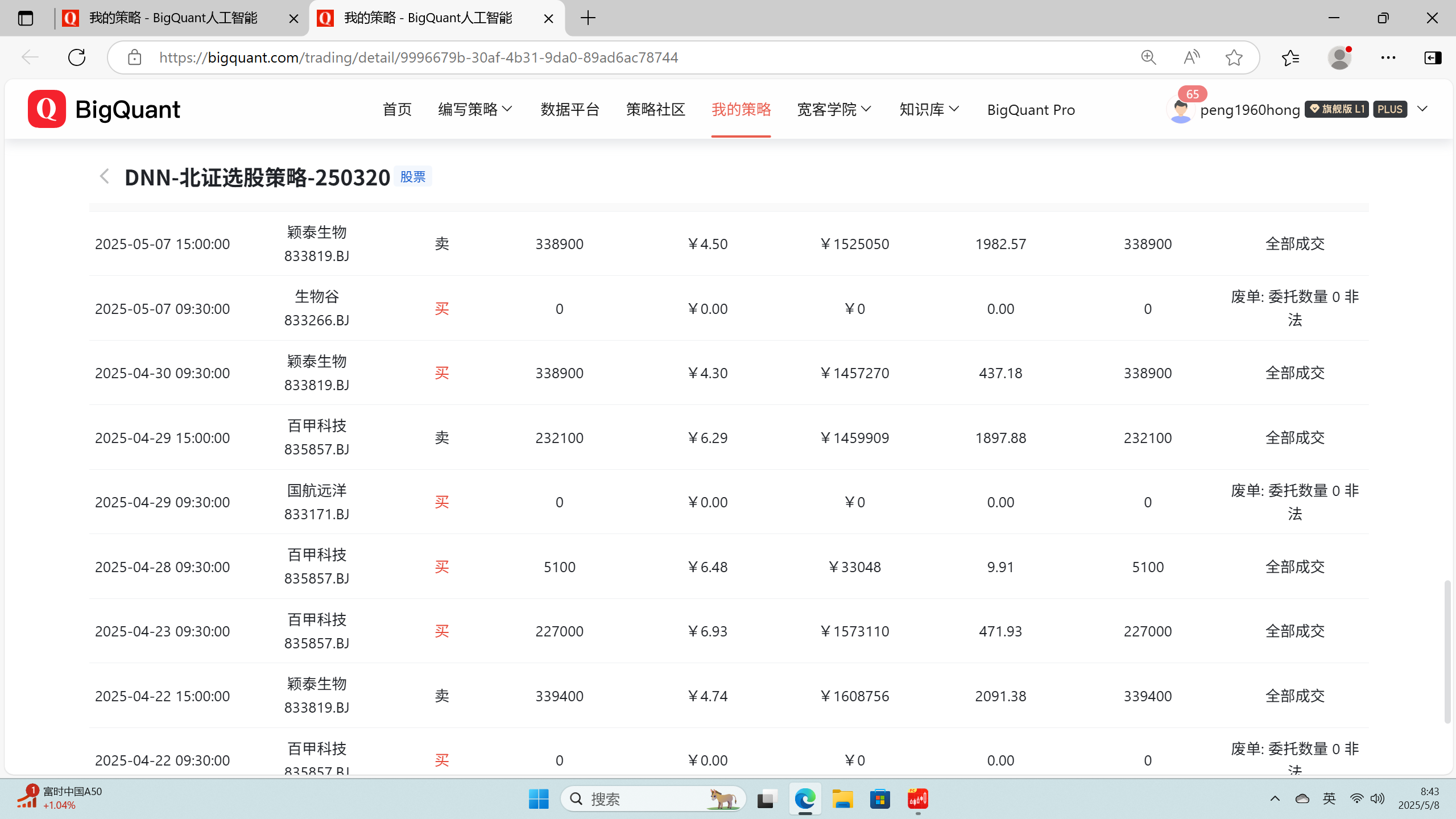The image size is (1456, 819).
Task: Expand the 知识库 dropdown menu
Action: coord(929,109)
